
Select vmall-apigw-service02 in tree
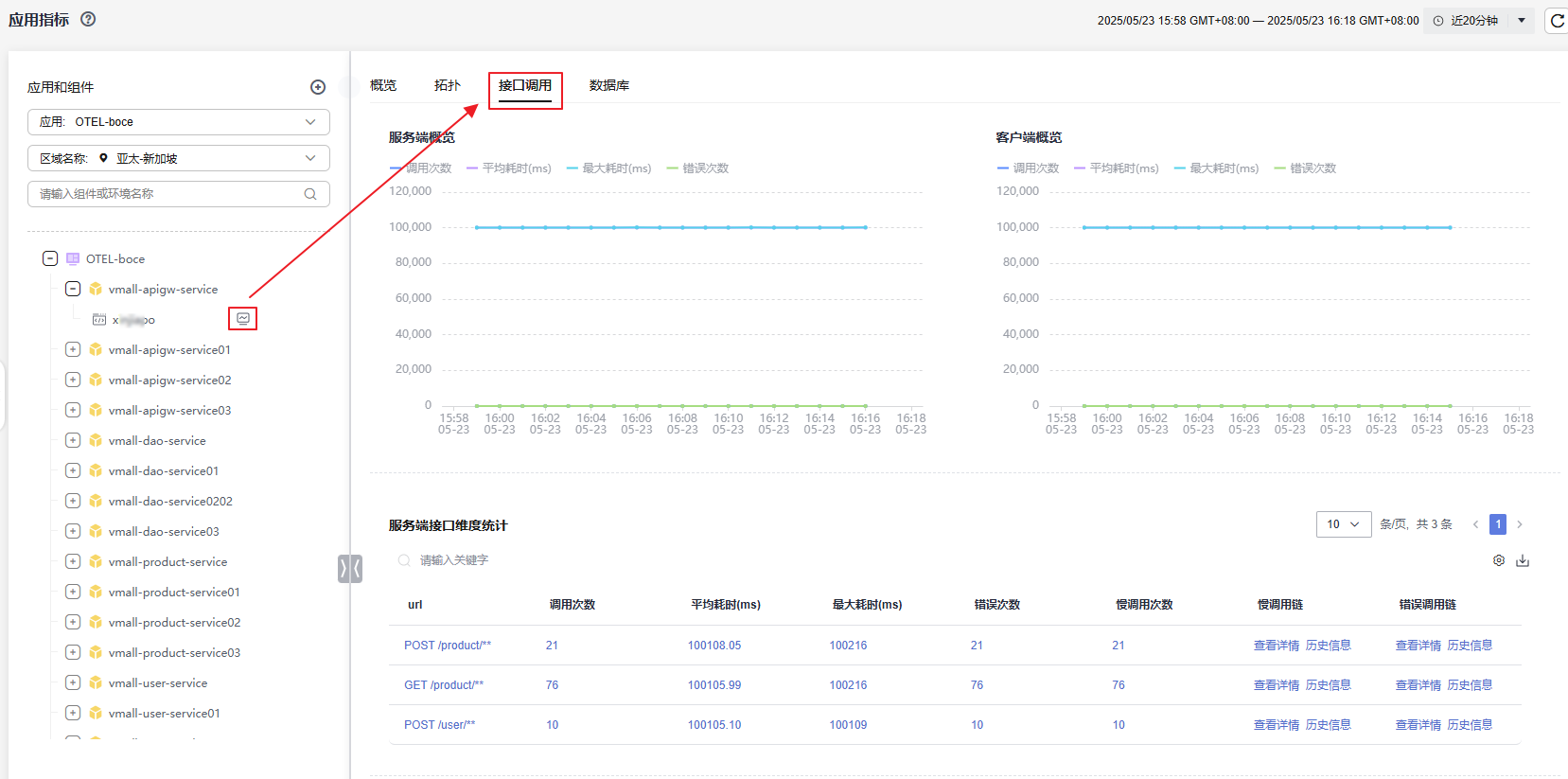[x=169, y=381]
